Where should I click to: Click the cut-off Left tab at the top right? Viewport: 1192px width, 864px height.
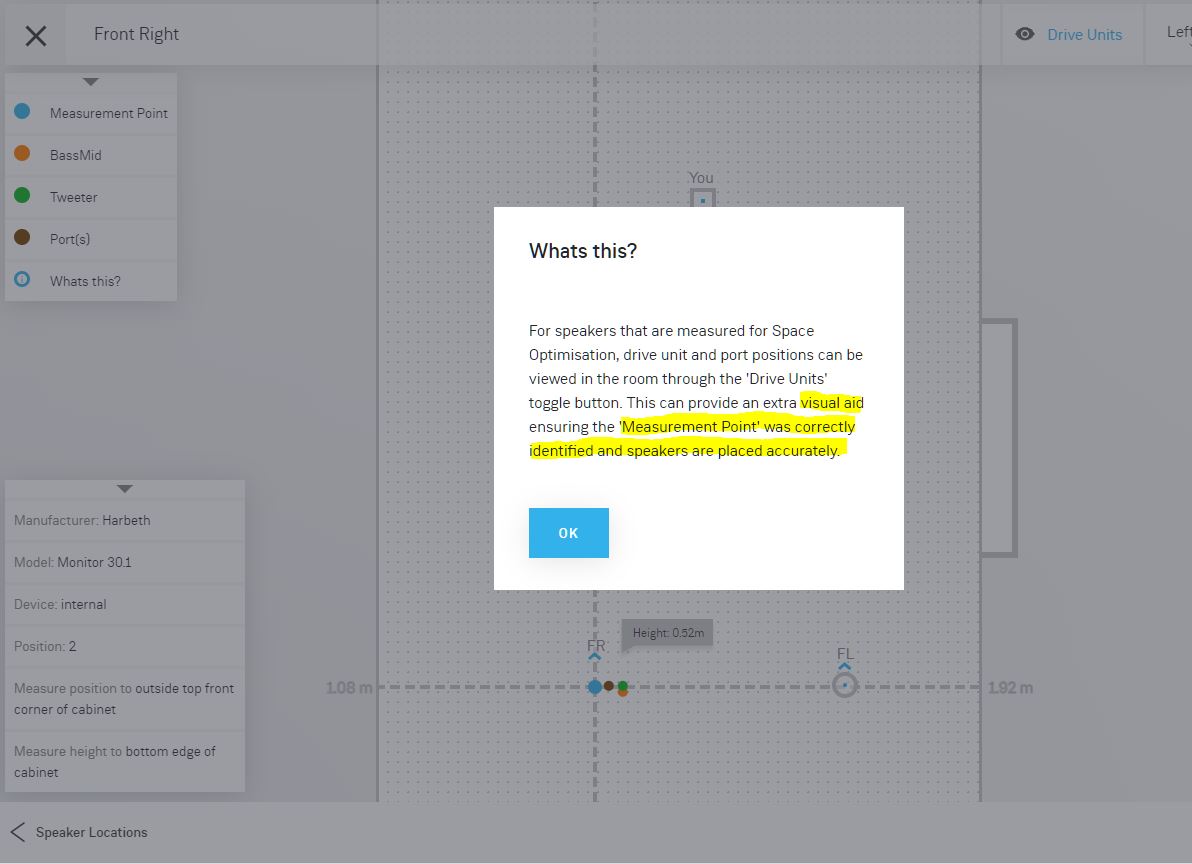1178,33
